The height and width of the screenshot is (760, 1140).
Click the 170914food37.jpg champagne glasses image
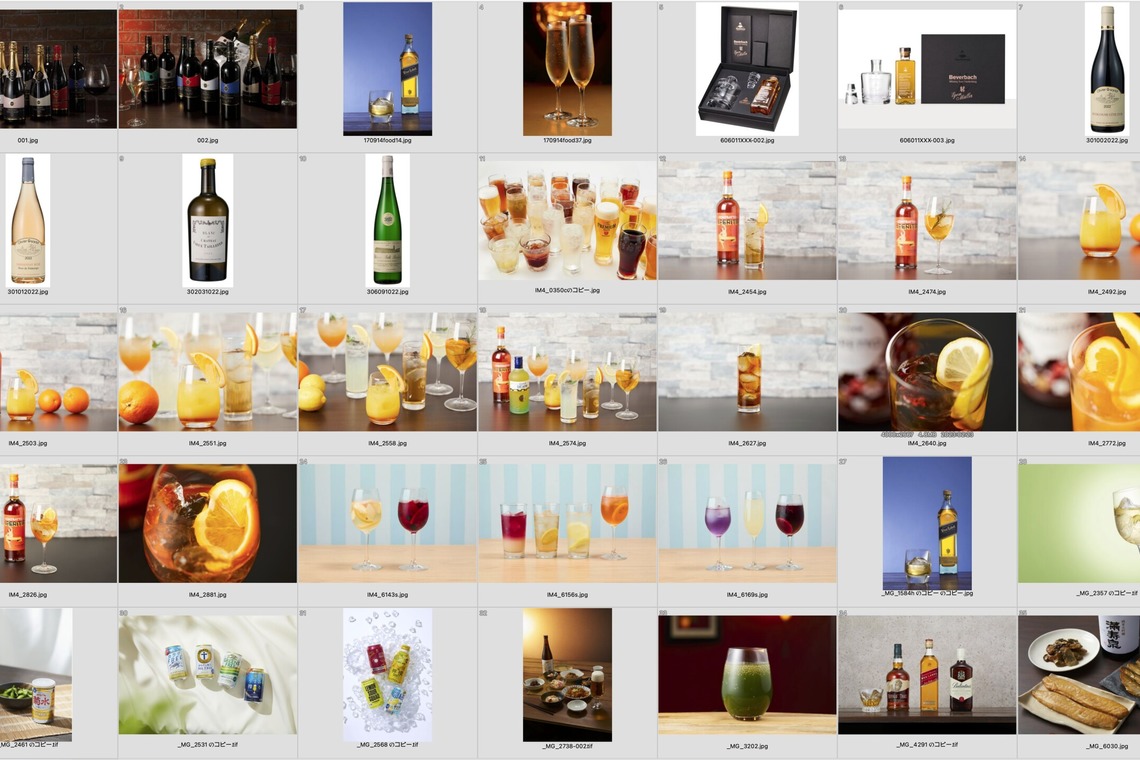coord(567,68)
